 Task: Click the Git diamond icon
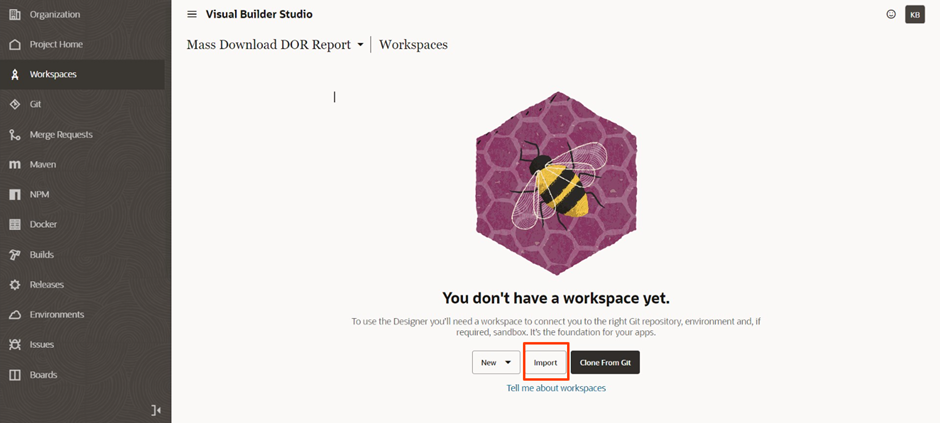15,104
